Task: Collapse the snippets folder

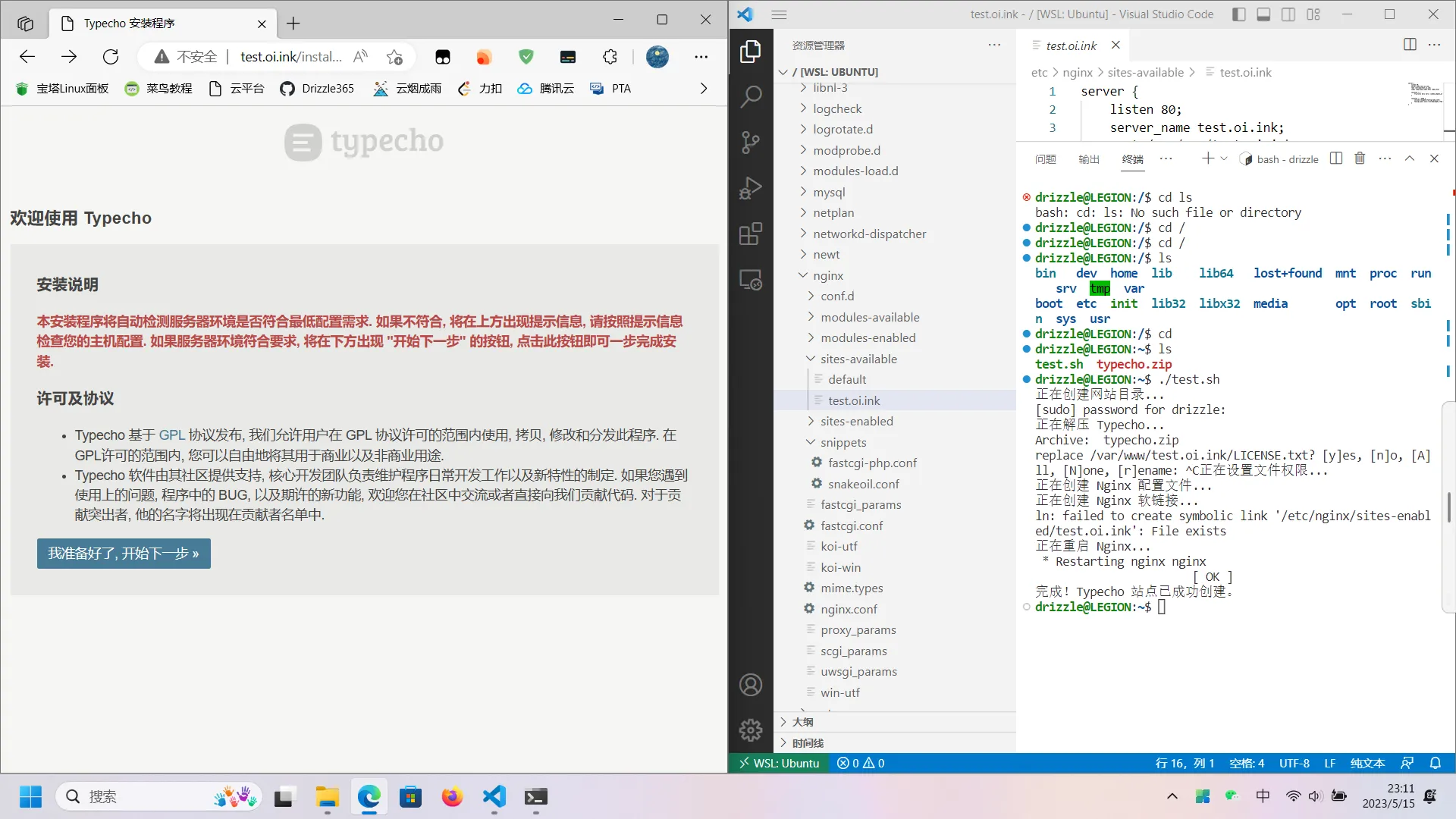Action: click(843, 442)
